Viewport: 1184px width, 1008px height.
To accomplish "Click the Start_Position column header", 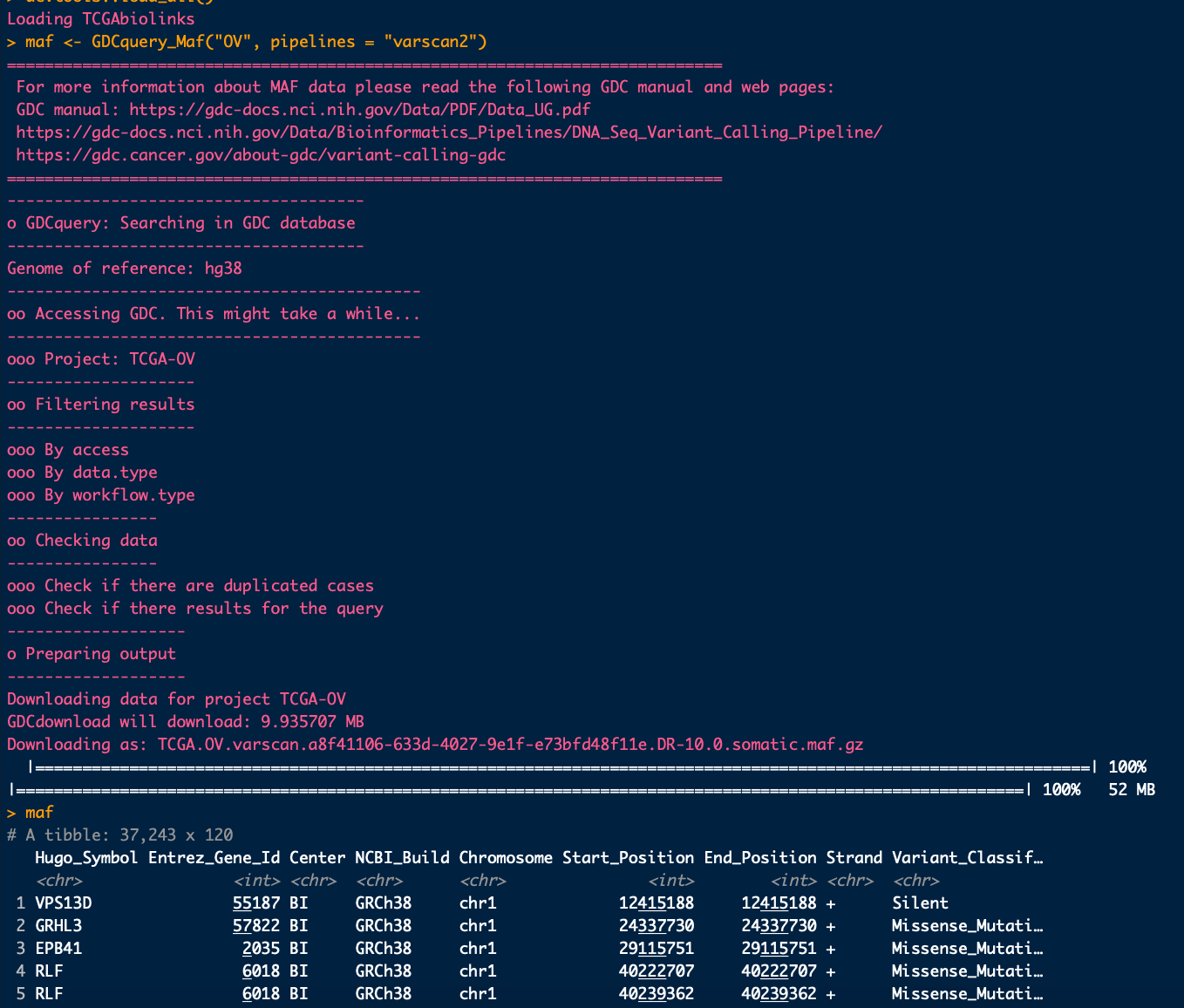I will [628, 857].
